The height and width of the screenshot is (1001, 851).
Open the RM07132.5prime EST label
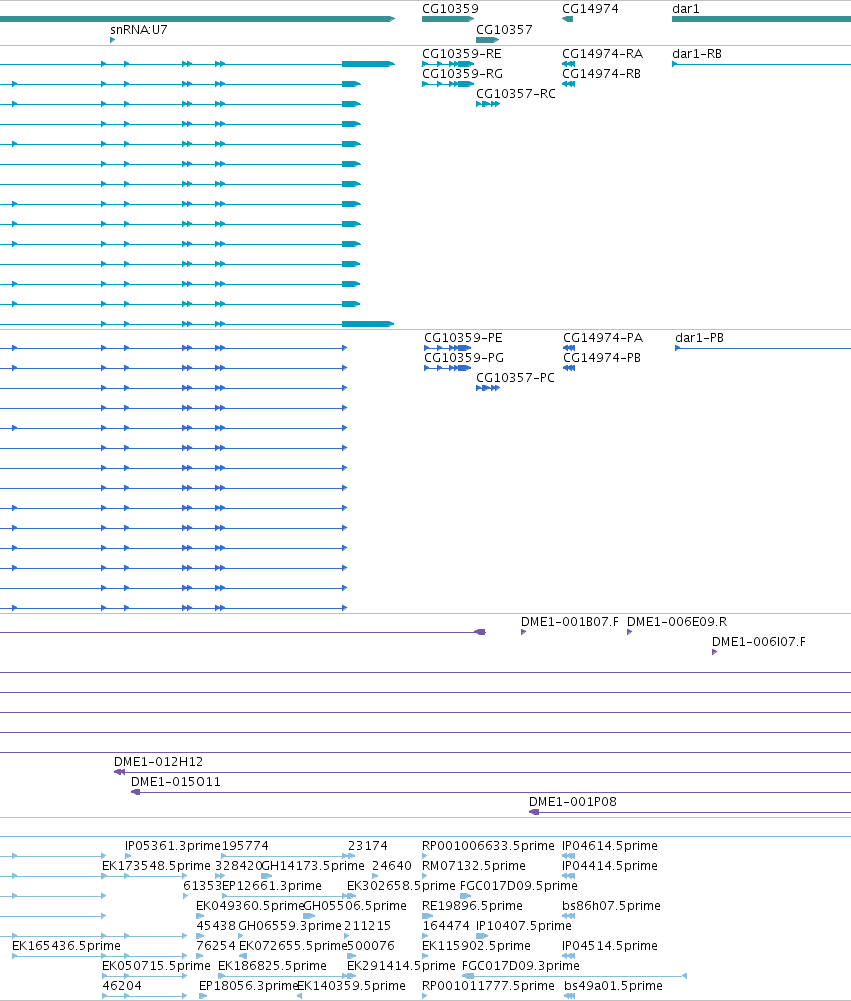[474, 866]
